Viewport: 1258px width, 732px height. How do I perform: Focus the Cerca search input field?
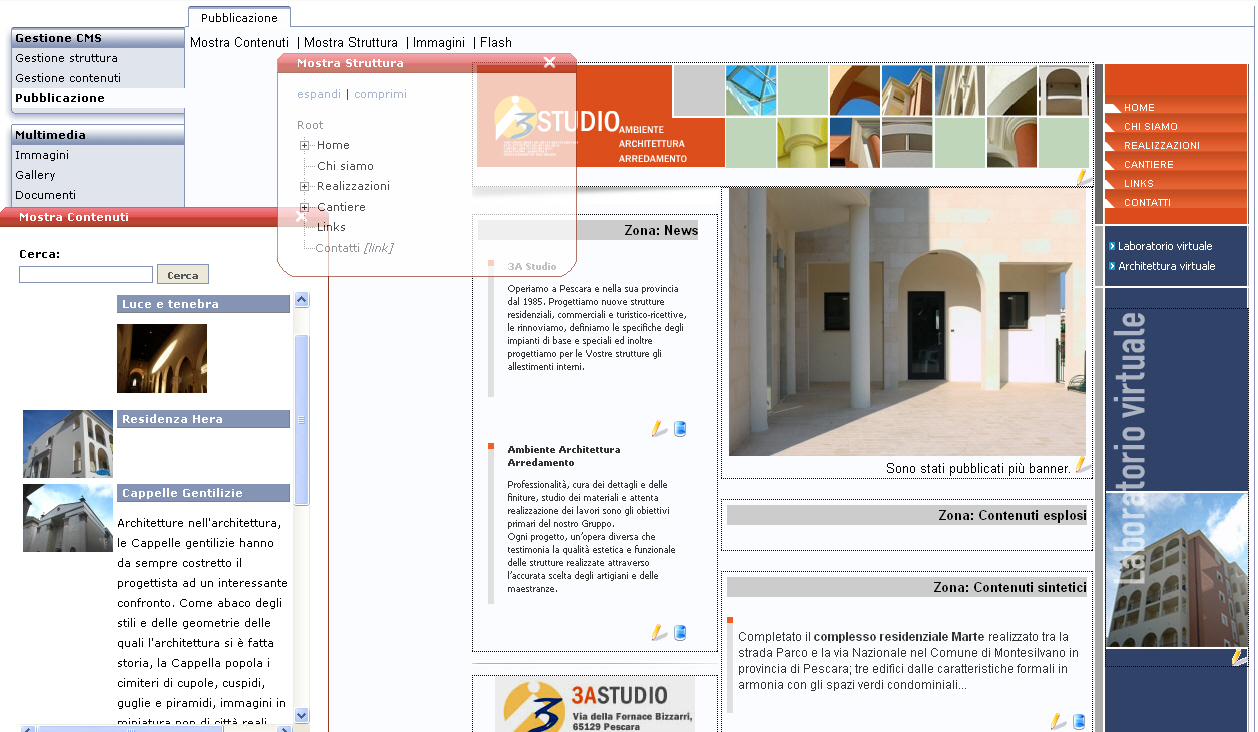86,274
